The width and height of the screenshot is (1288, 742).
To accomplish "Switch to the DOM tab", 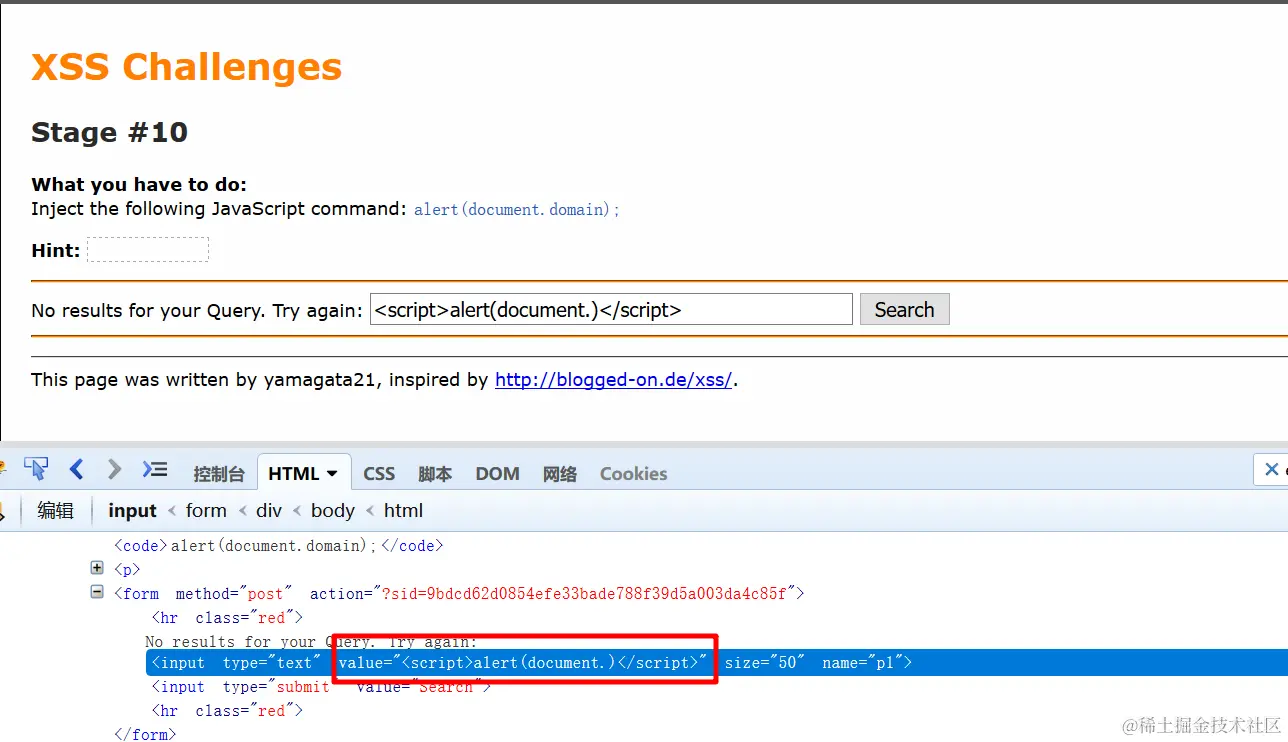I will pyautogui.click(x=497, y=474).
